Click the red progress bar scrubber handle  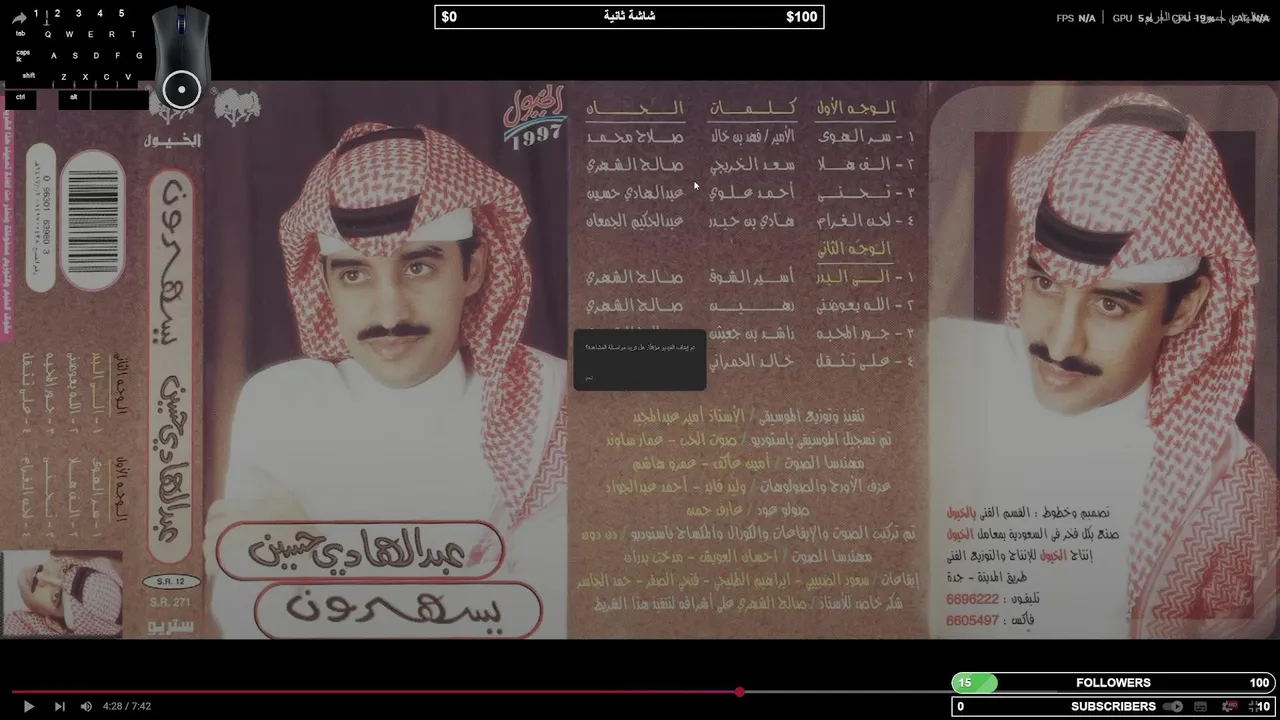click(x=739, y=692)
